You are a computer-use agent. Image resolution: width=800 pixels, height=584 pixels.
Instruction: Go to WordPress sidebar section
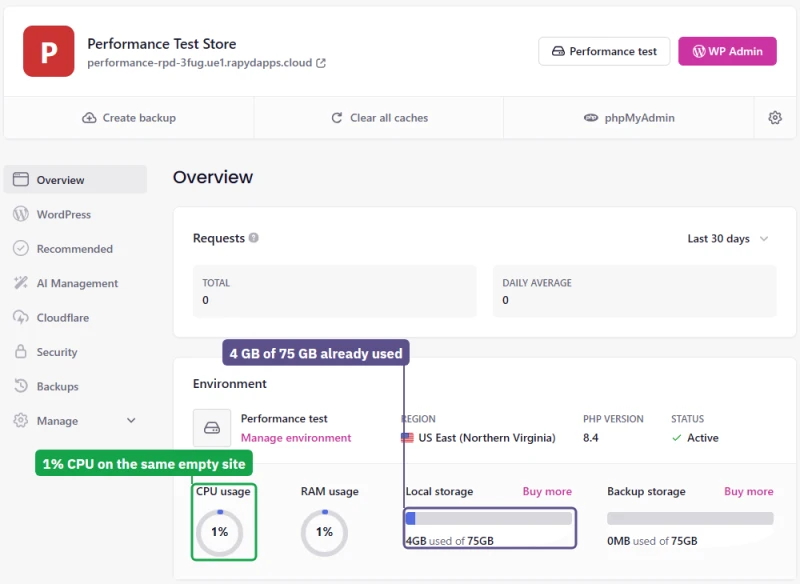coord(64,214)
